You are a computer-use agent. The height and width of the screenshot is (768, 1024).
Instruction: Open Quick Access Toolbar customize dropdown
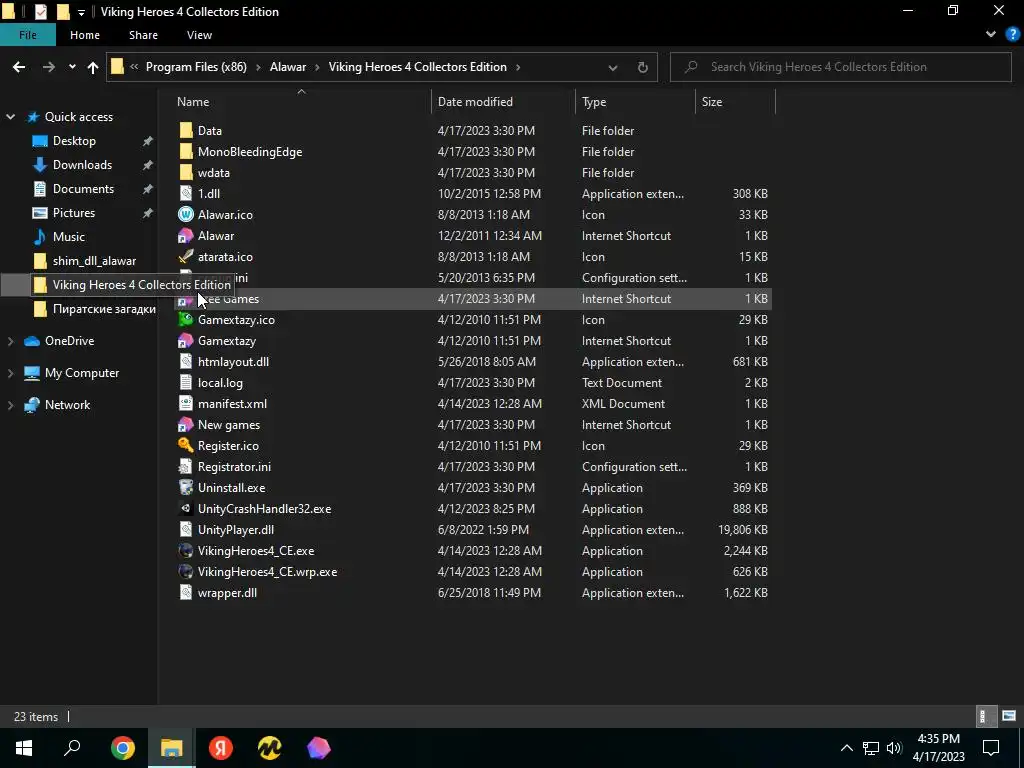[x=81, y=12]
